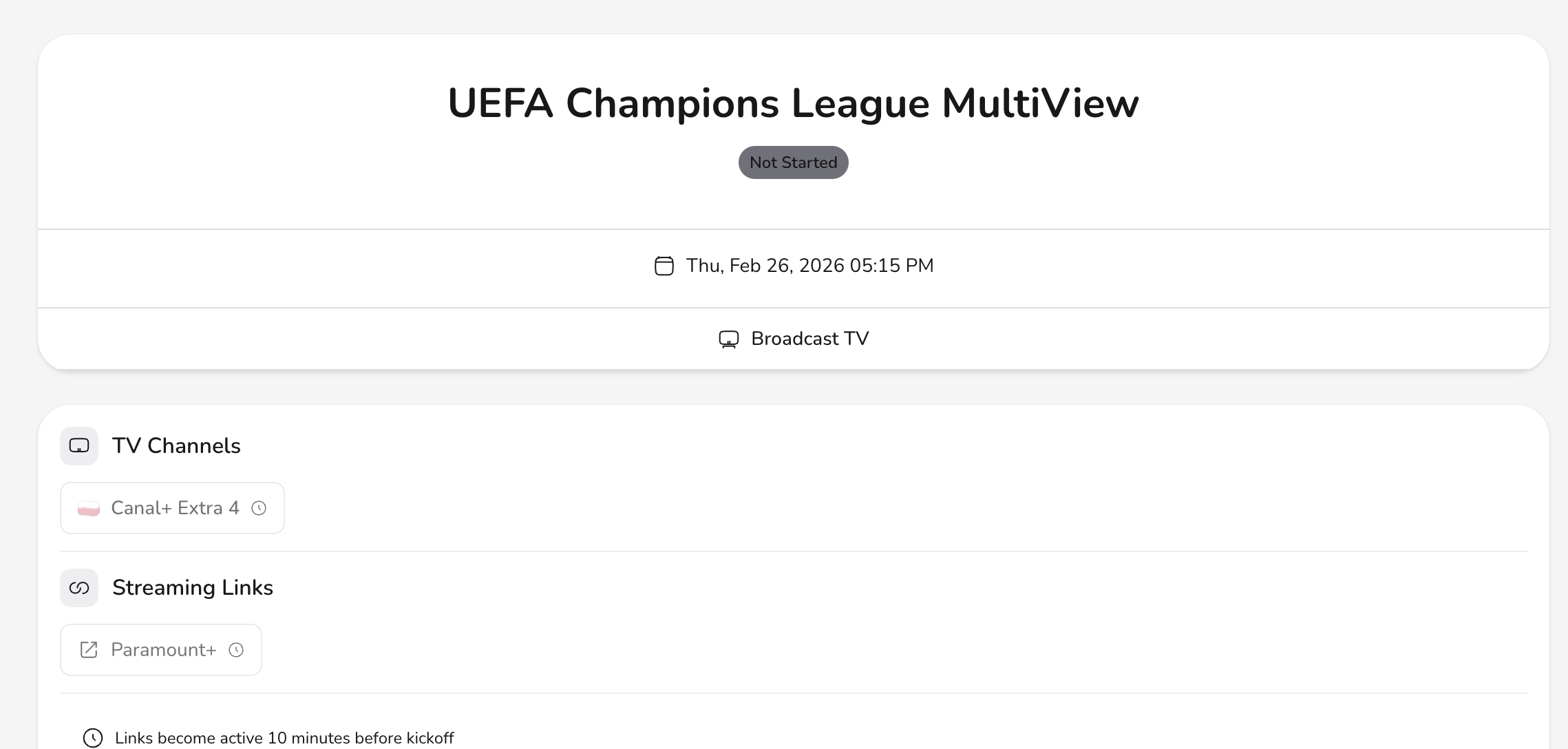
Task: Click the external link icon on Paramount+
Action: click(x=89, y=650)
